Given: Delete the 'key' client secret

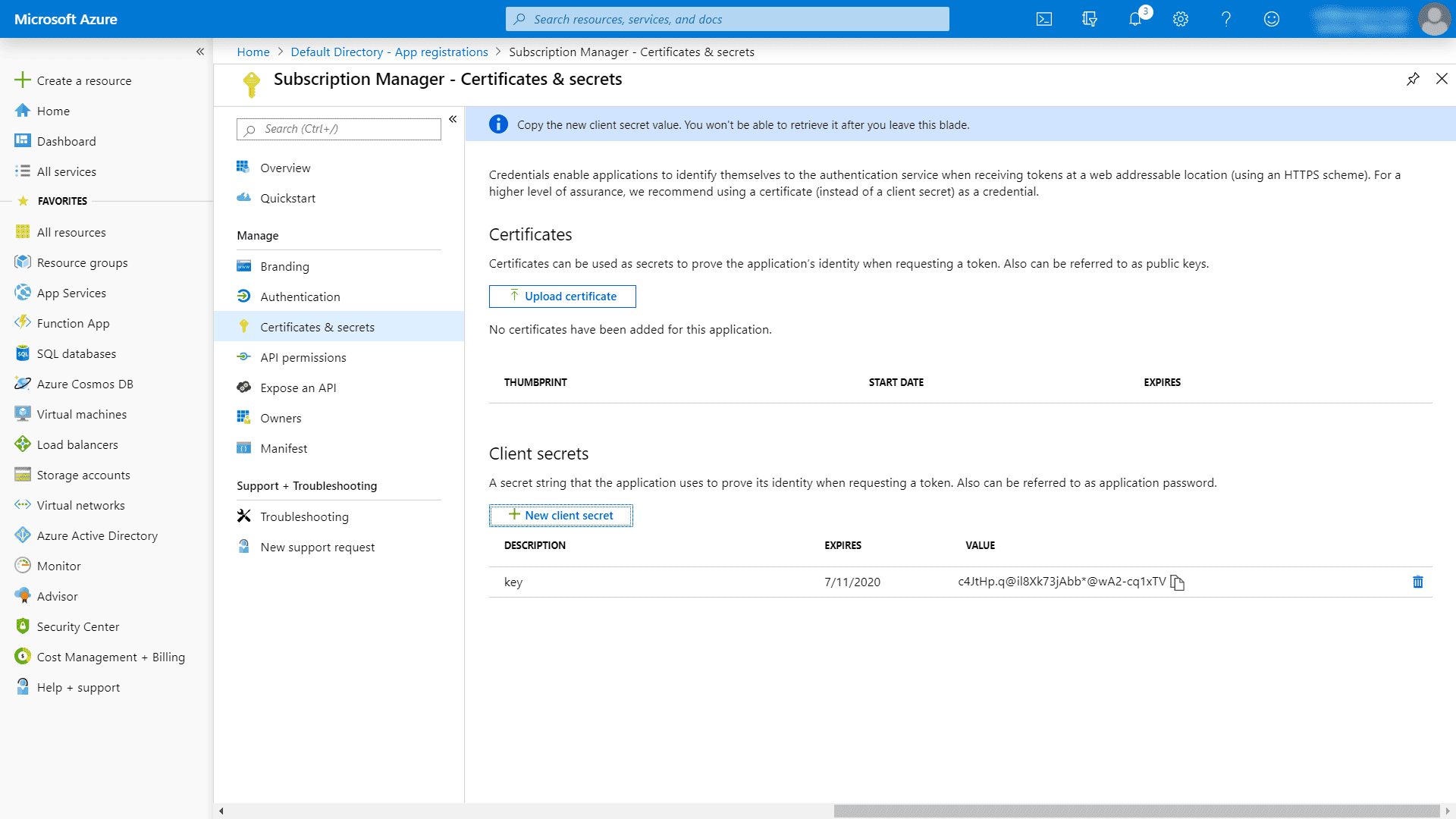Looking at the screenshot, I should (x=1417, y=582).
